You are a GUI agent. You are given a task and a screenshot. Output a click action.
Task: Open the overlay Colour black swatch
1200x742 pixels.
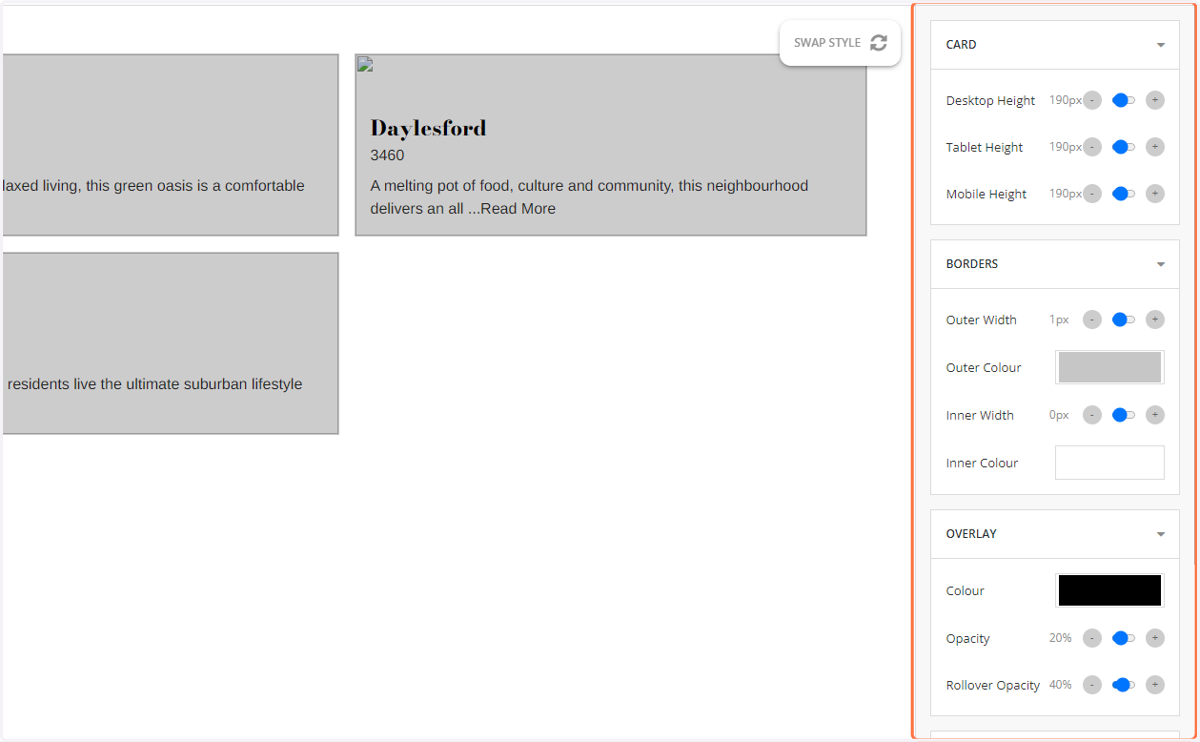[x=1110, y=590]
